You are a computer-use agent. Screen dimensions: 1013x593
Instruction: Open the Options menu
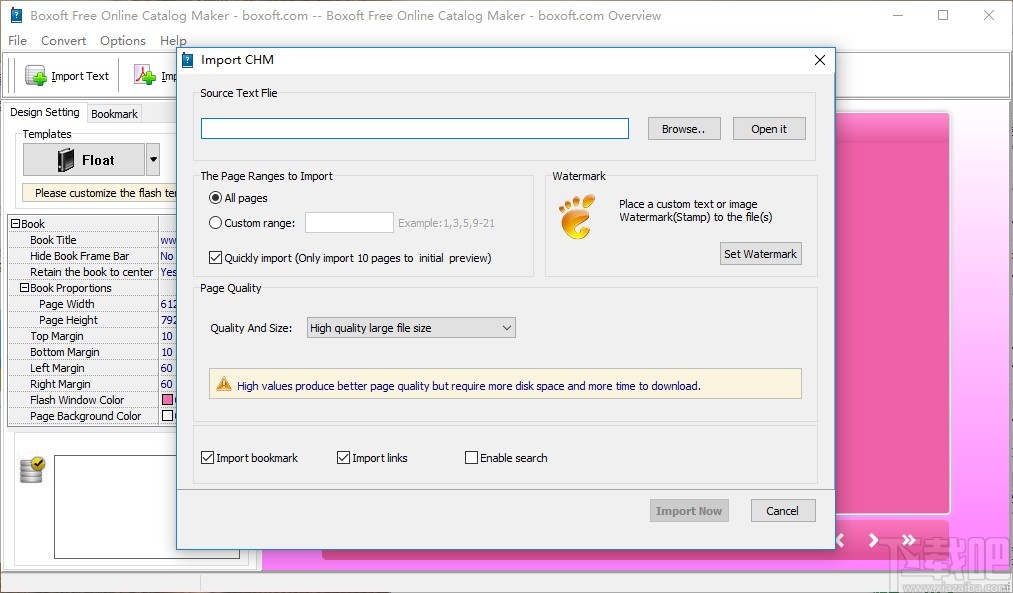[x=122, y=41]
